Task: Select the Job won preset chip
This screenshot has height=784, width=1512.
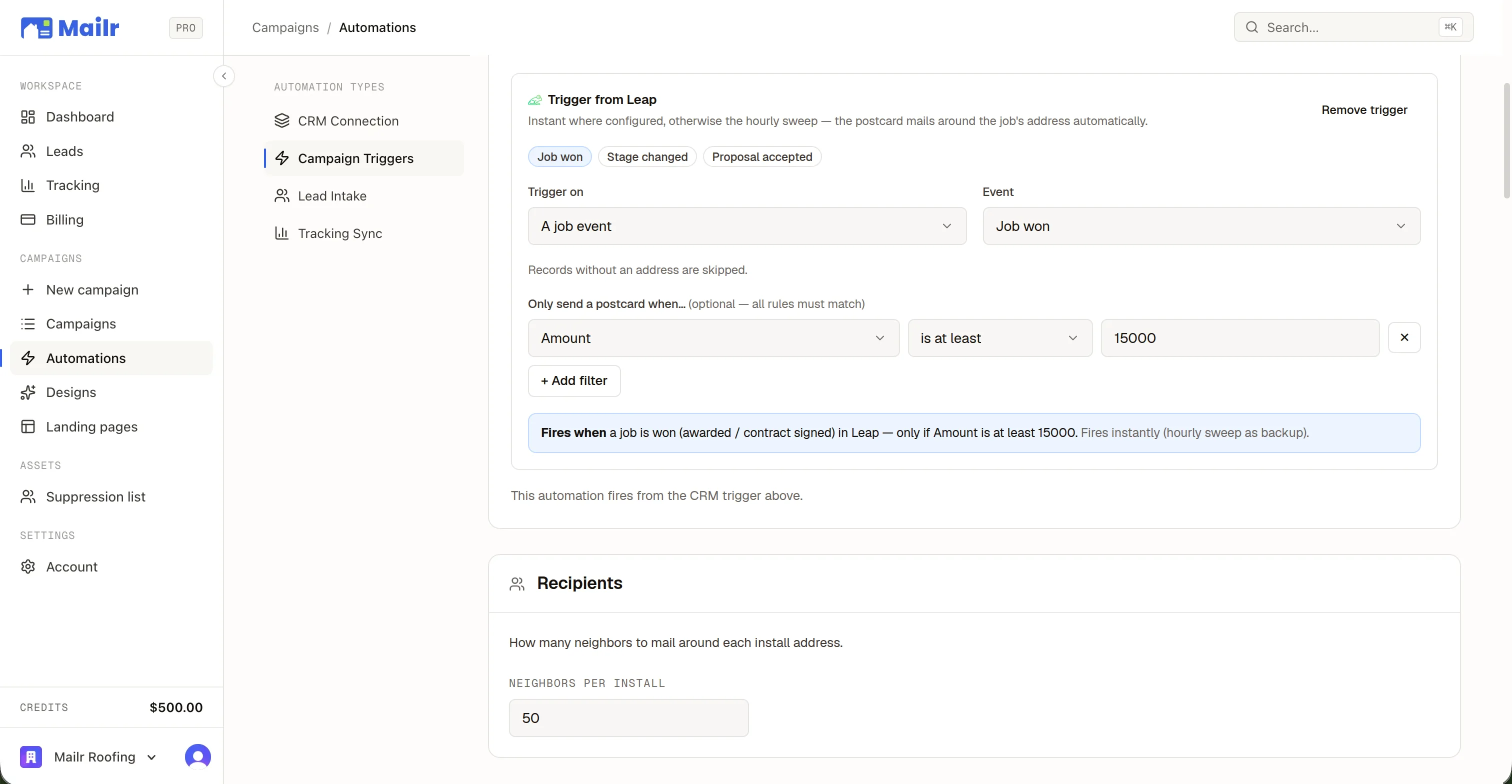Action: pos(560,156)
